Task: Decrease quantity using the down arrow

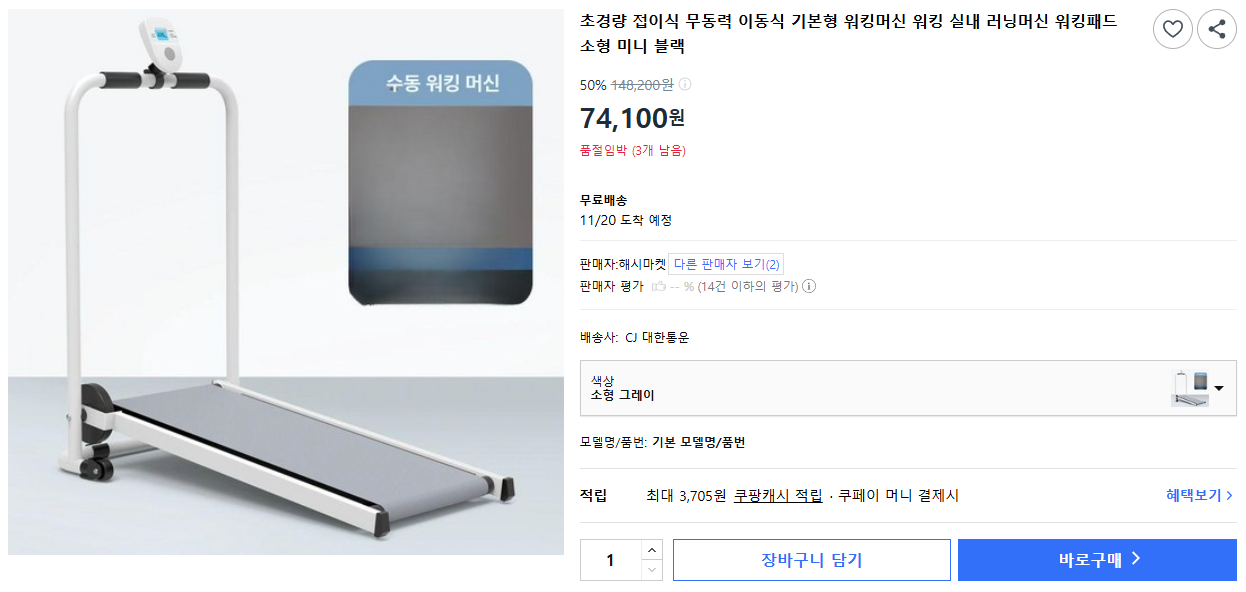Action: (x=653, y=570)
